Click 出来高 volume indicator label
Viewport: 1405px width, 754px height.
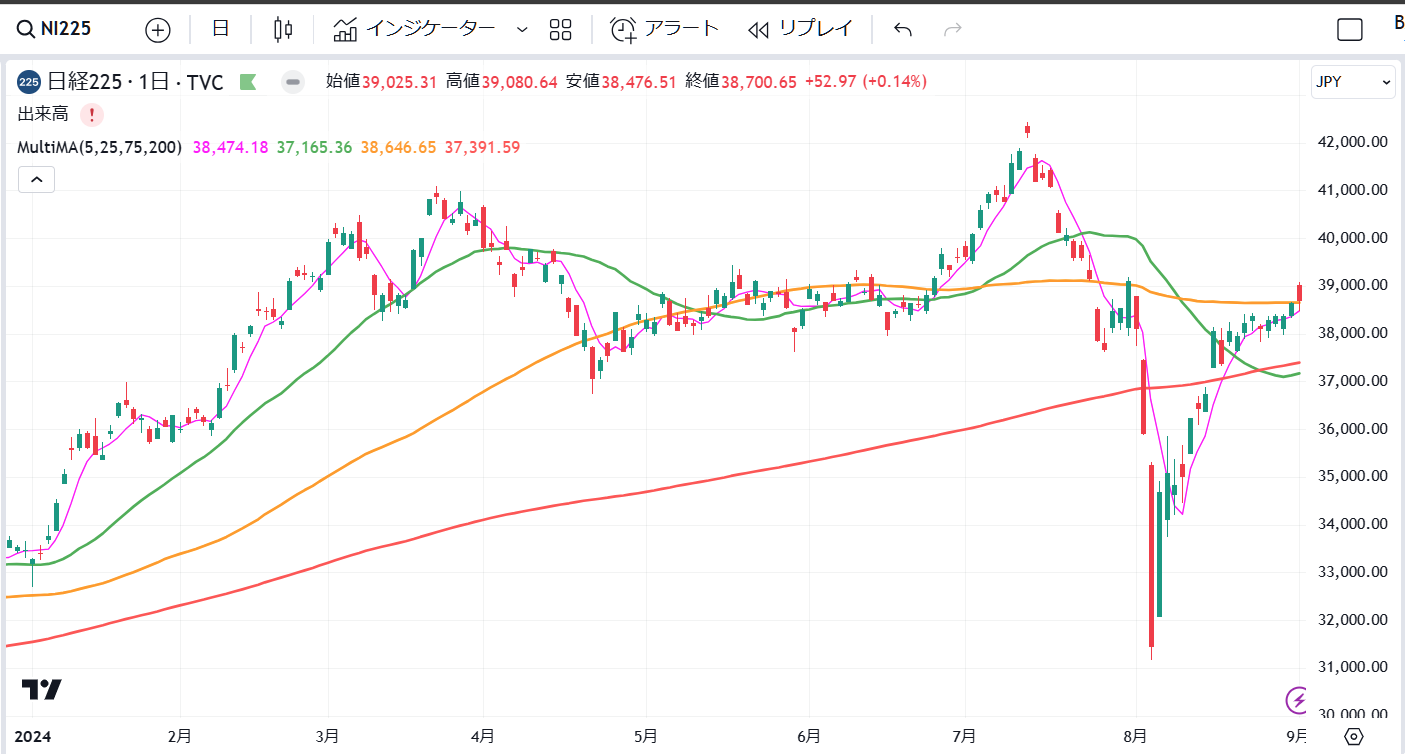(x=41, y=114)
